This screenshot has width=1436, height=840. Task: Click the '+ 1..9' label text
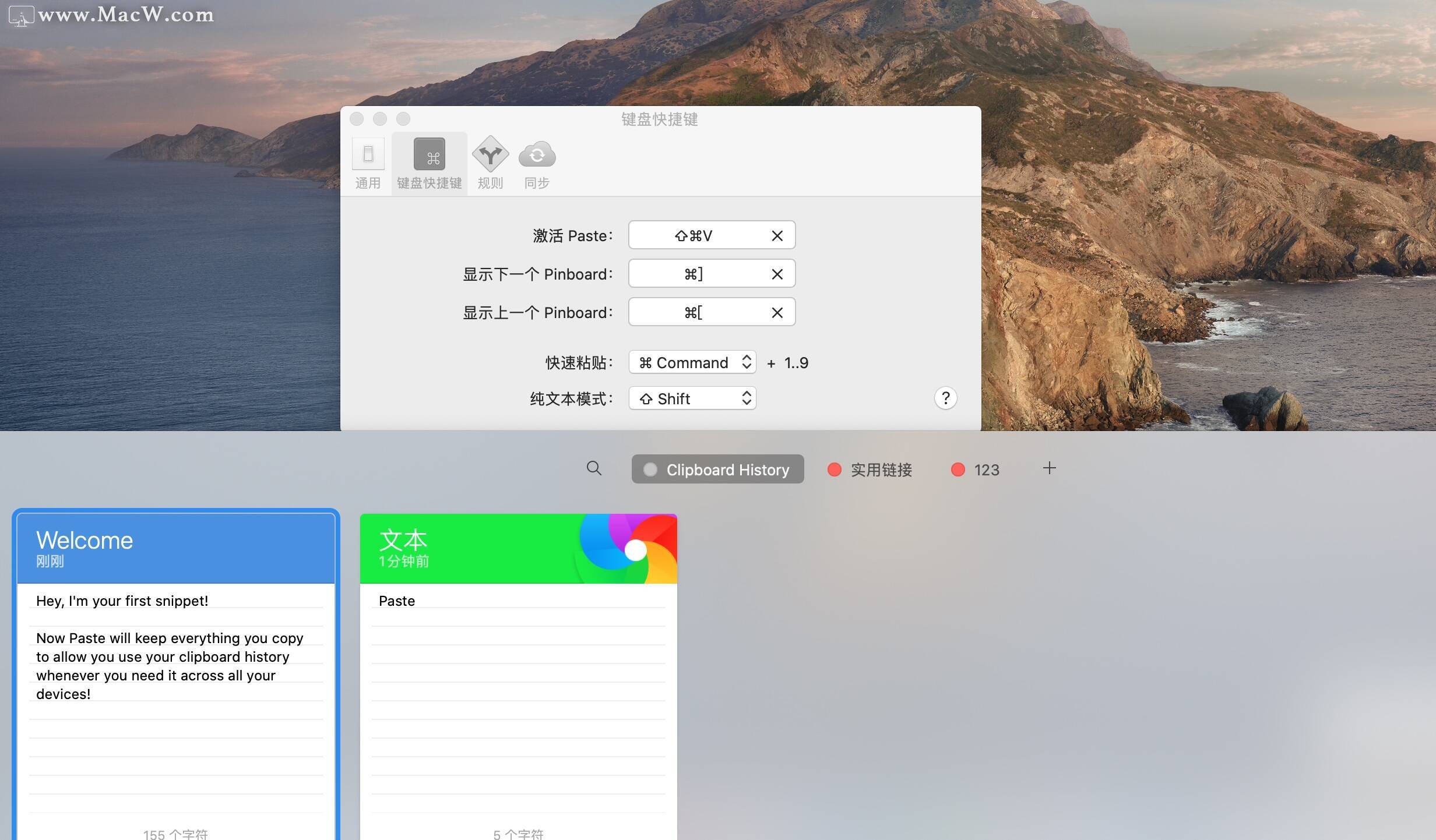click(x=787, y=363)
